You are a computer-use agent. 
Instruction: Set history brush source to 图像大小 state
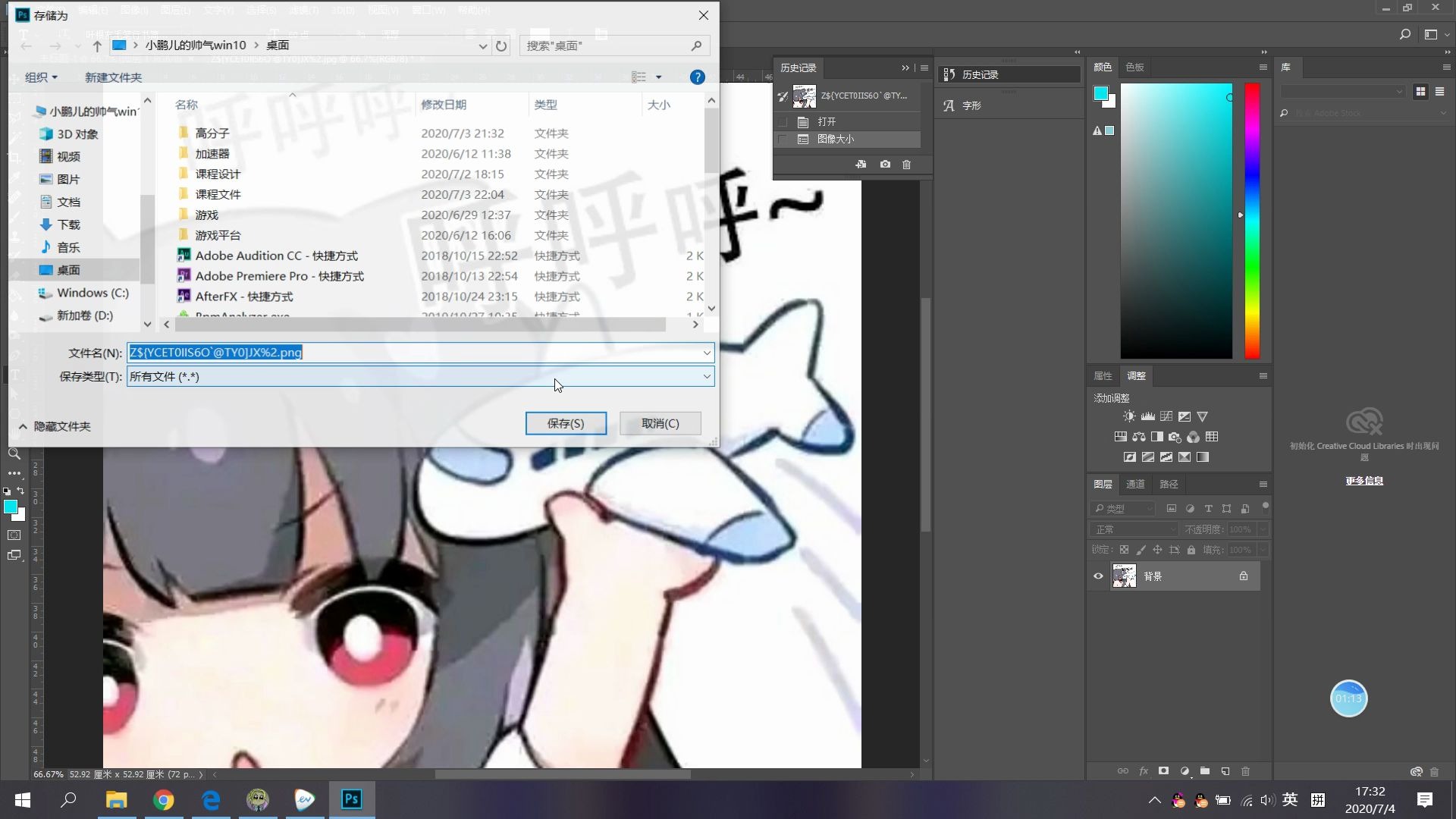tap(783, 140)
